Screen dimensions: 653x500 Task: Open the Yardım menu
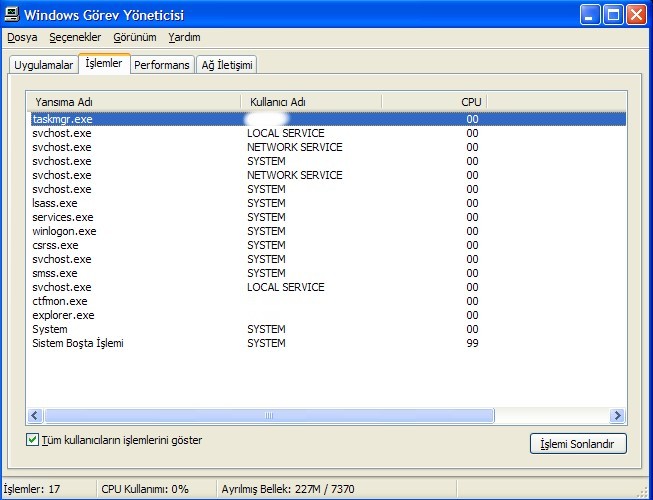coord(184,37)
